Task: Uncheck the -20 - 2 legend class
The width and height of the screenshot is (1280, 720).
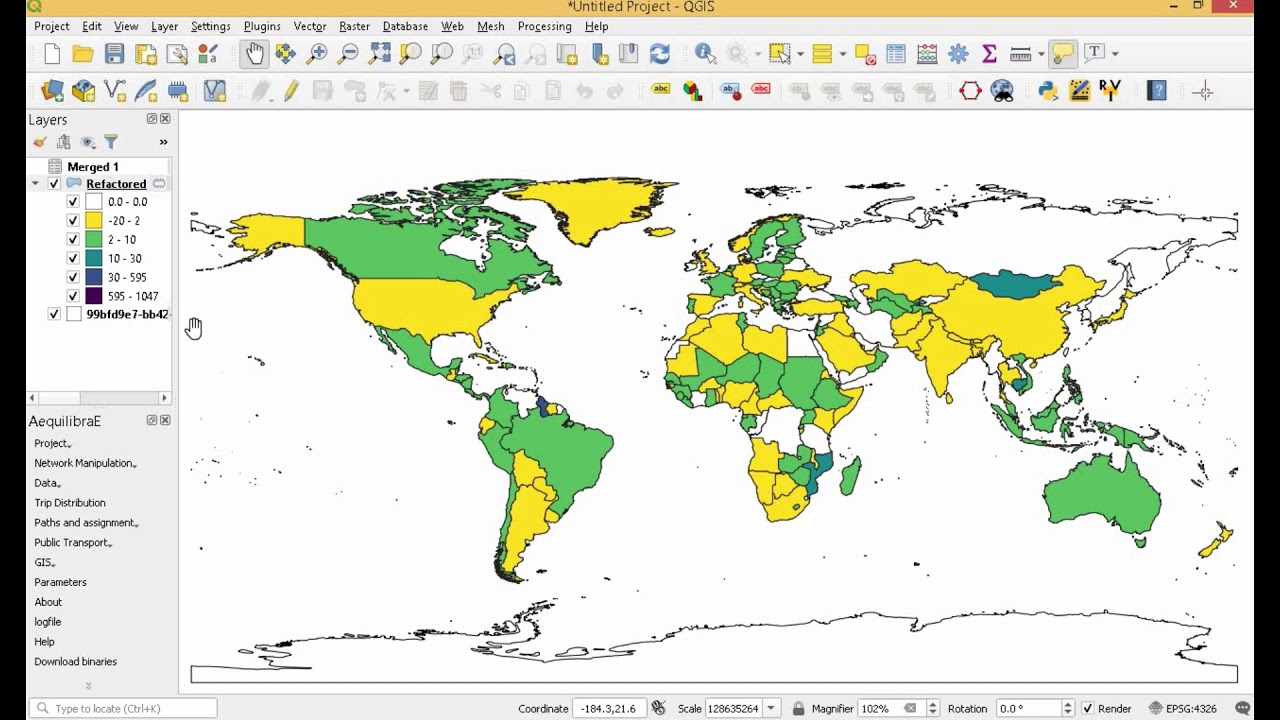Action: pos(73,221)
